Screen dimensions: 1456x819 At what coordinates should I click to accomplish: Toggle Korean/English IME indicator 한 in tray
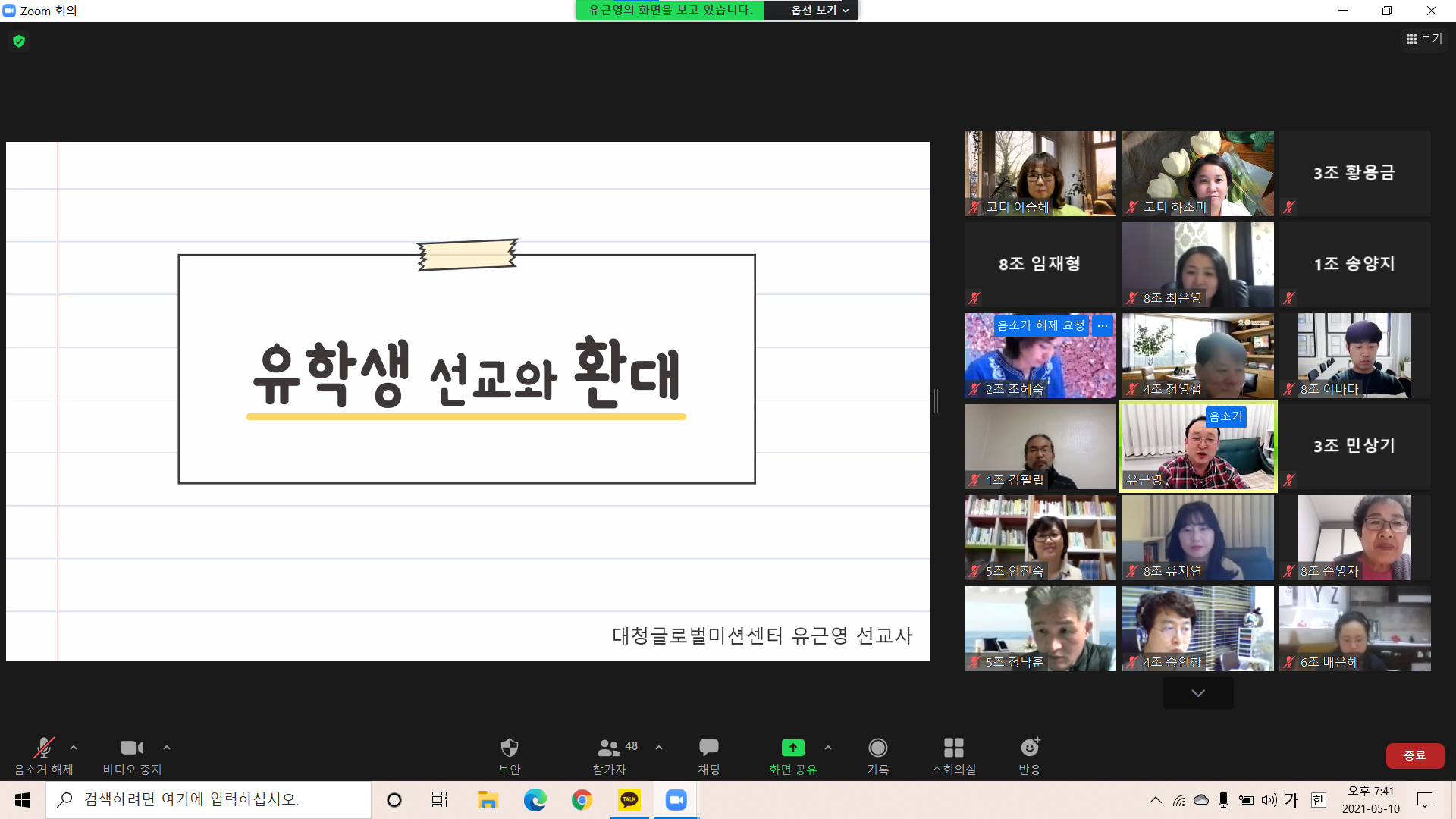(x=1318, y=800)
